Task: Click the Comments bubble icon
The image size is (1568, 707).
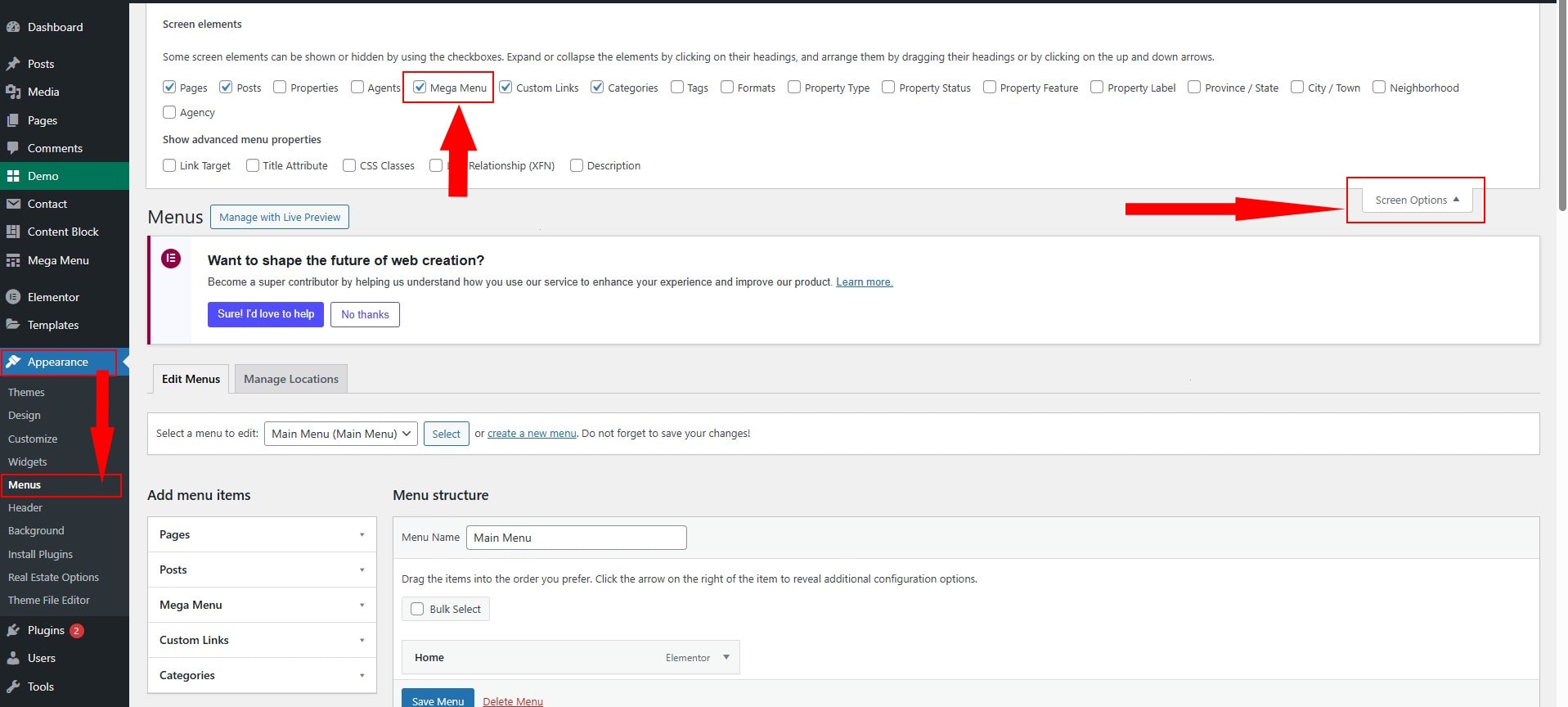Action: coord(13,148)
